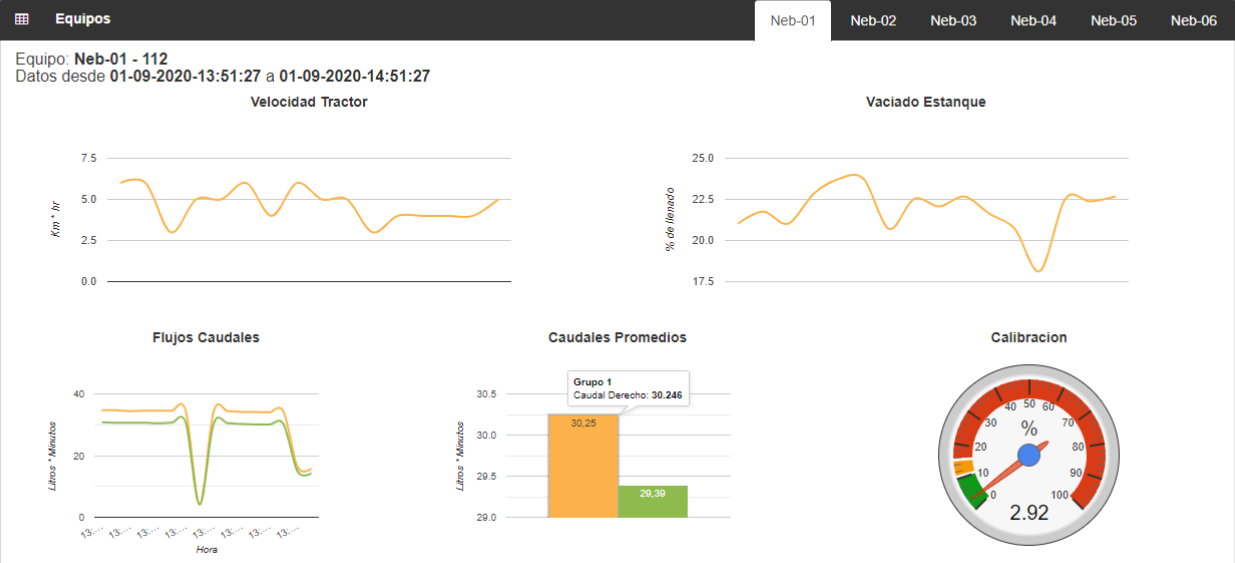Screen dimensions: 1235x563
Task: Select the Neb-01 tab
Action: click(x=793, y=20)
